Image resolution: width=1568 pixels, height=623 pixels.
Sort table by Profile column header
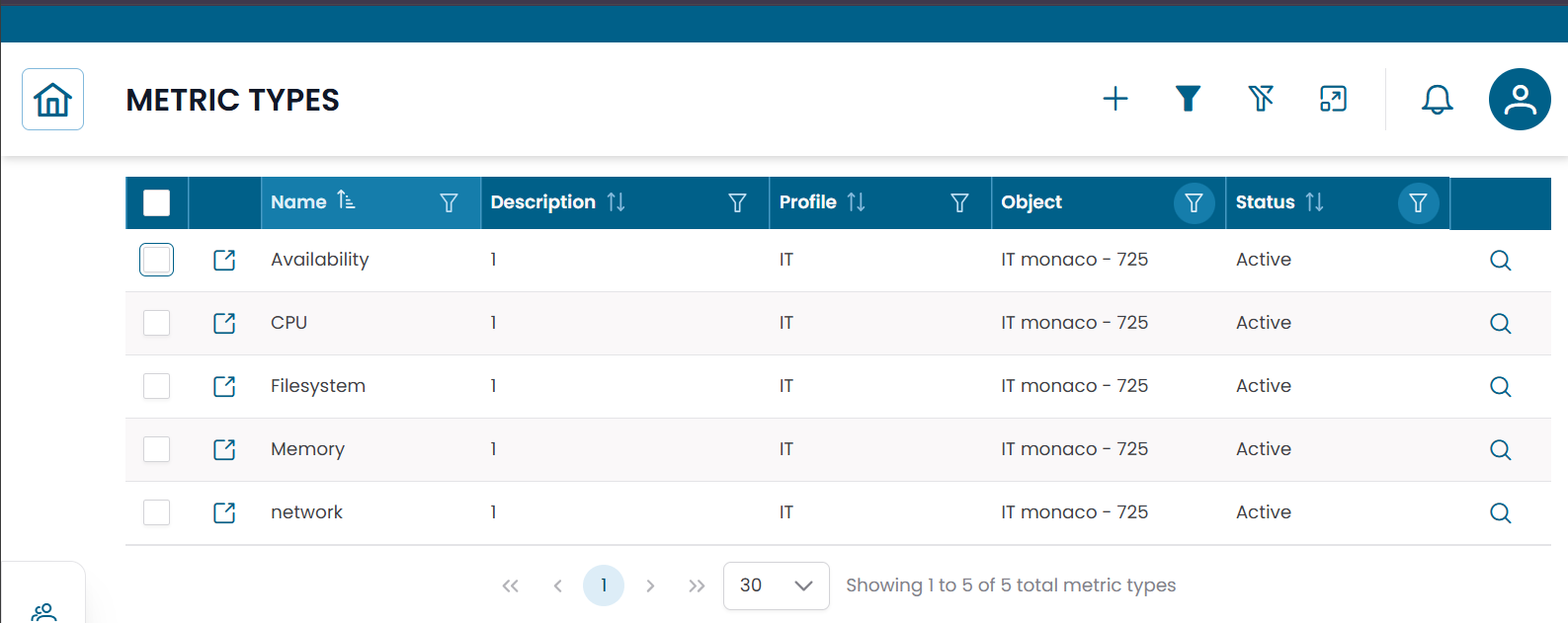[x=809, y=202]
